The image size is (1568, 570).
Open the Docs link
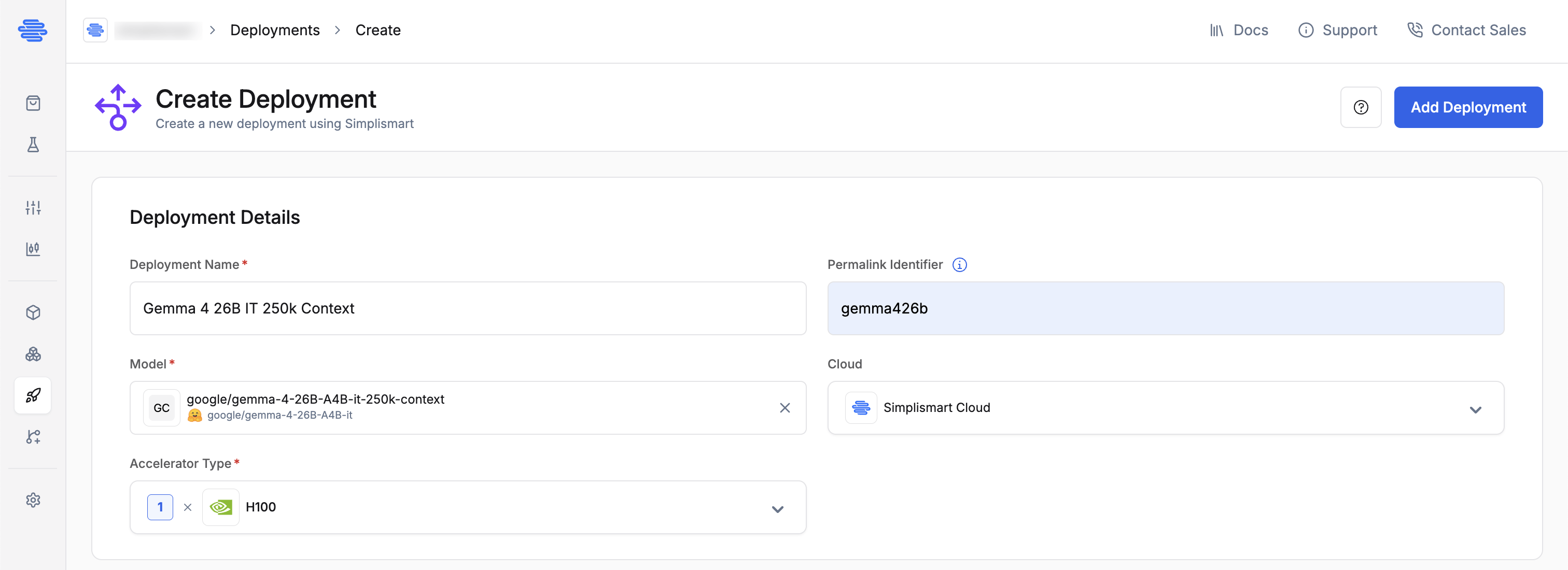pos(1239,30)
